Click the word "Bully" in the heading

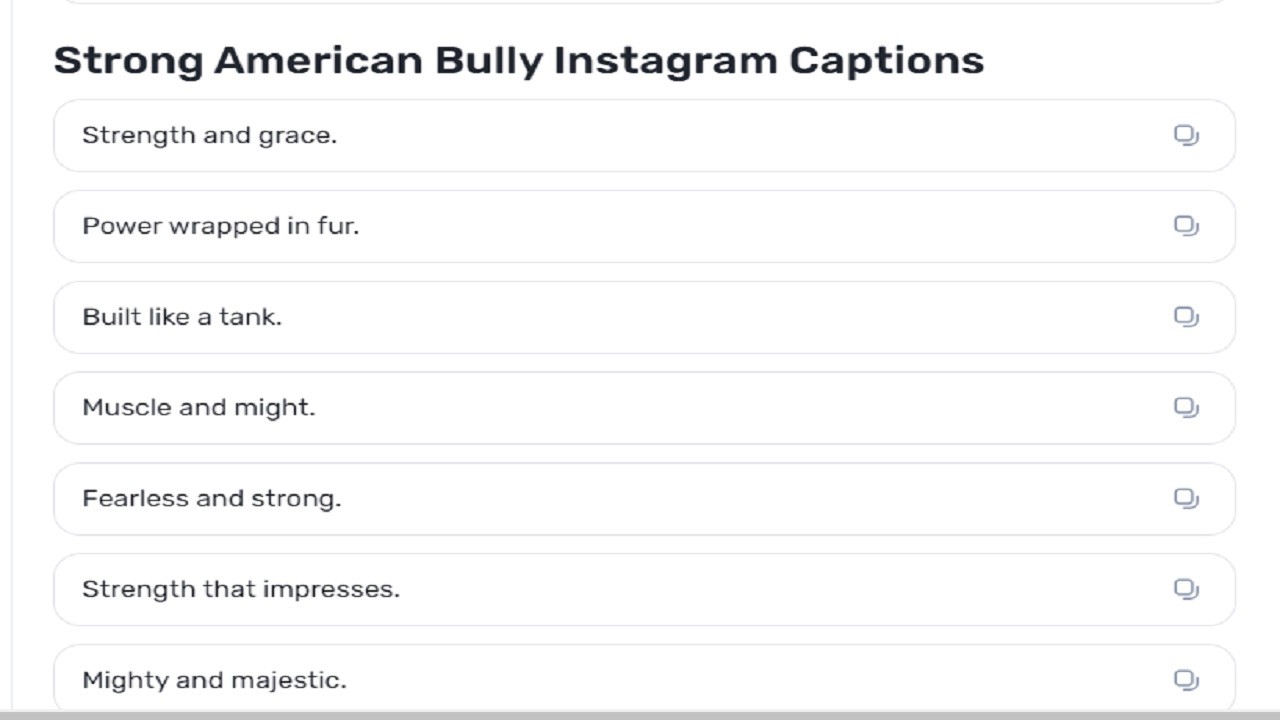point(488,60)
